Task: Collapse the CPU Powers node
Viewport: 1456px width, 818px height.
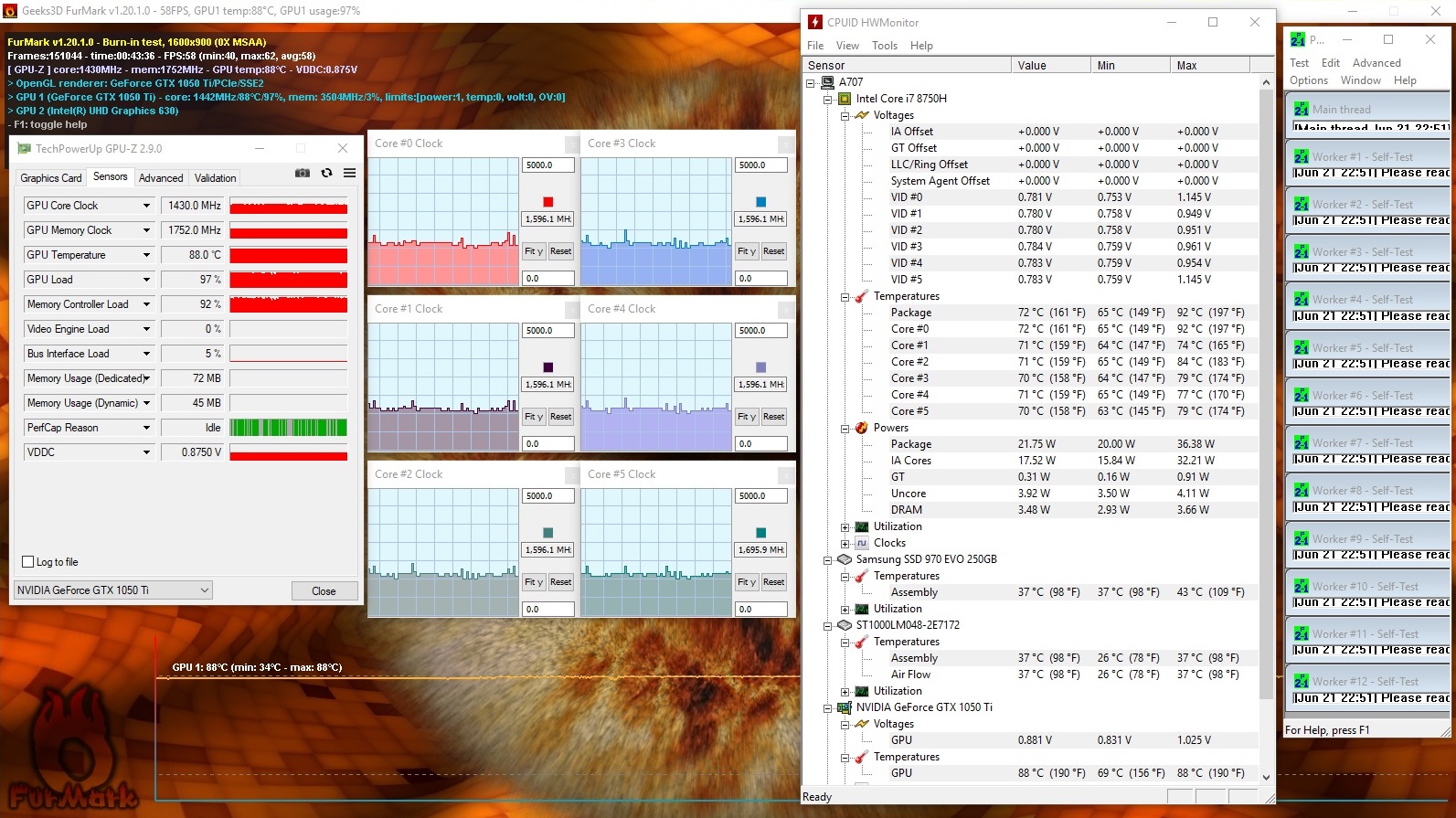Action: tap(845, 428)
